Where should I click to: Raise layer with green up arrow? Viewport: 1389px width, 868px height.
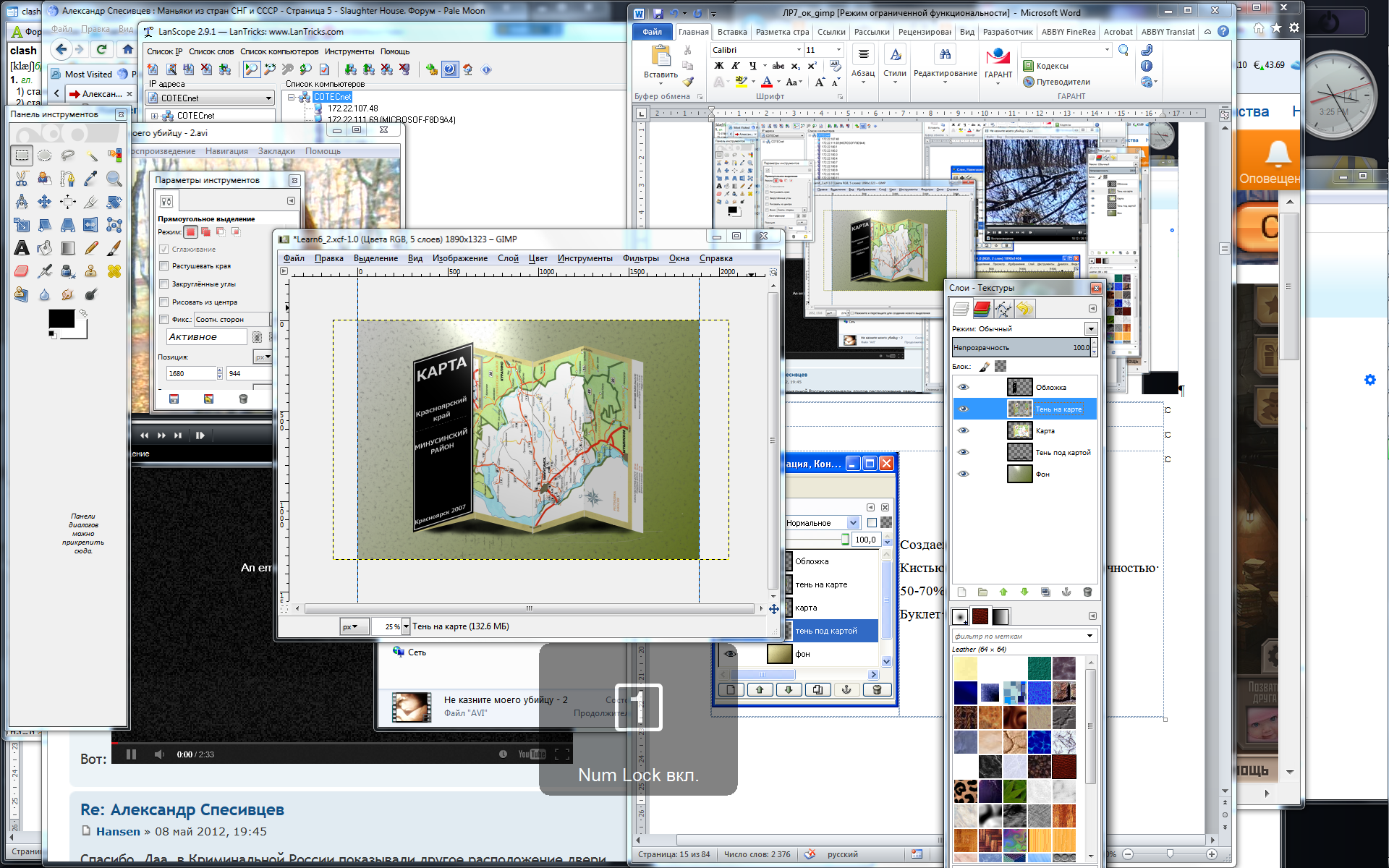1003,592
